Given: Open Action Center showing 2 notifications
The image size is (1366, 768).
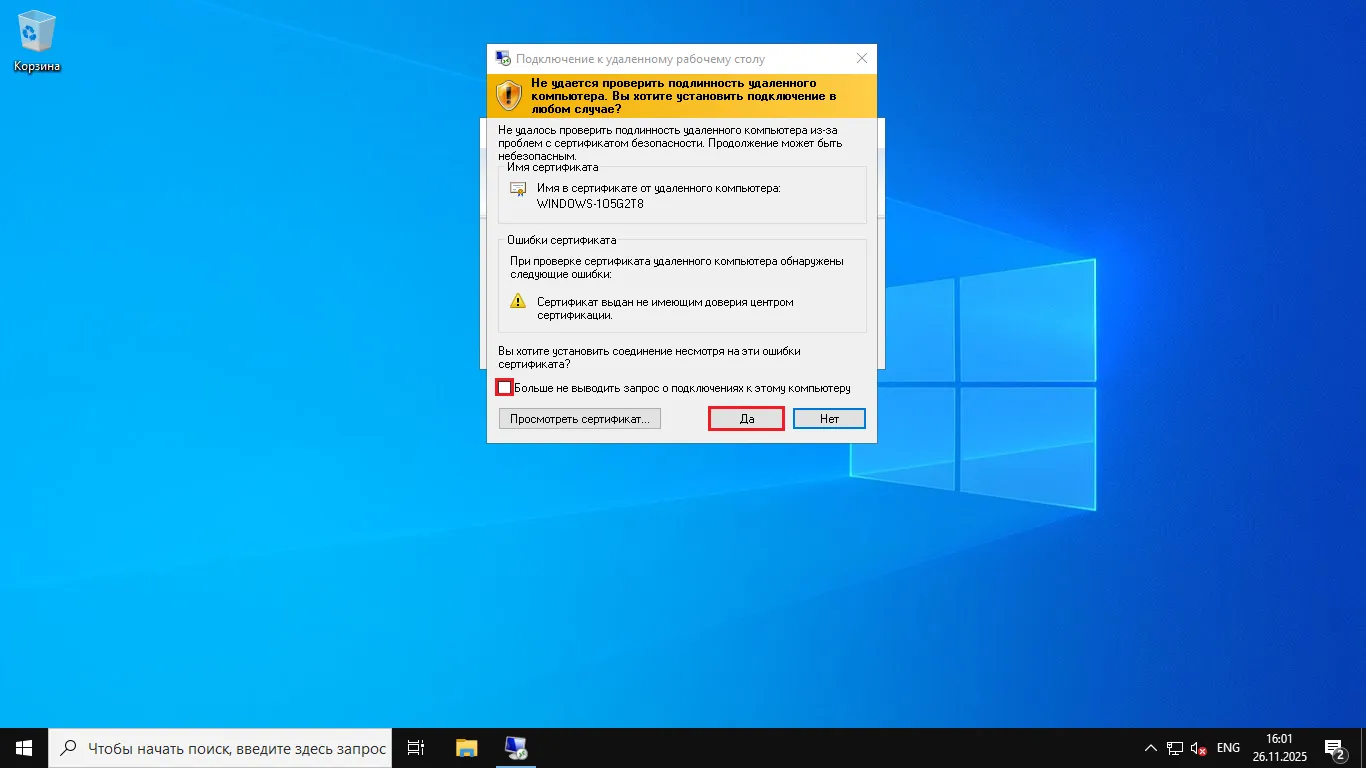Looking at the screenshot, I should pos(1334,747).
